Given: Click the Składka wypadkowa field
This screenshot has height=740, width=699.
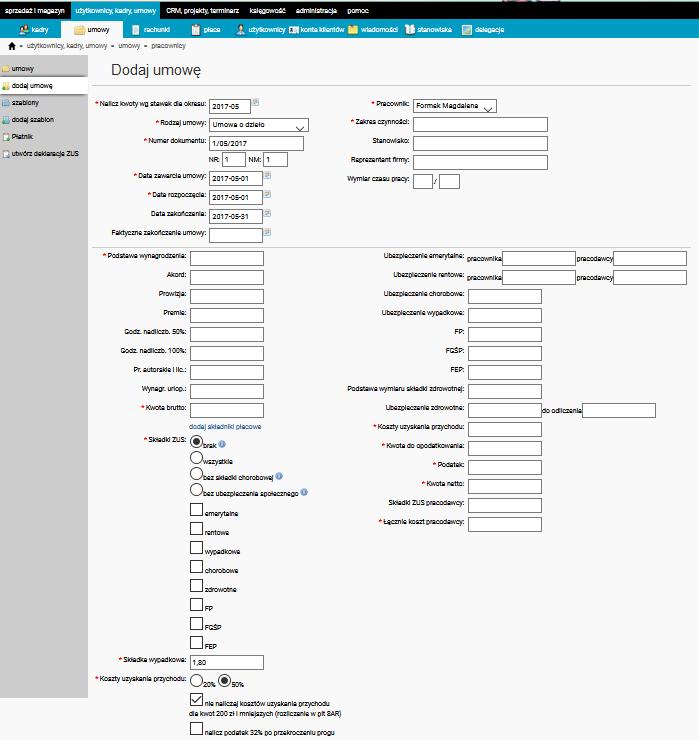Looking at the screenshot, I should [x=227, y=662].
